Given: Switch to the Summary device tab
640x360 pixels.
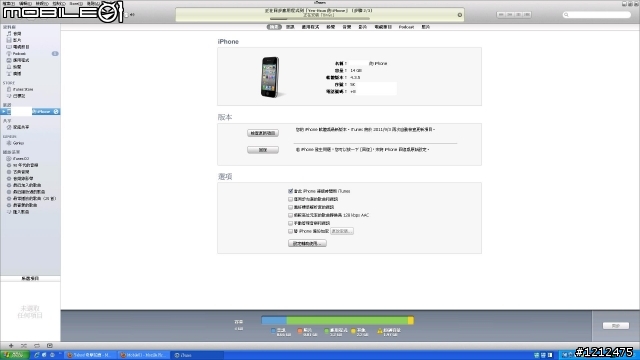Looking at the screenshot, I should coord(274,27).
